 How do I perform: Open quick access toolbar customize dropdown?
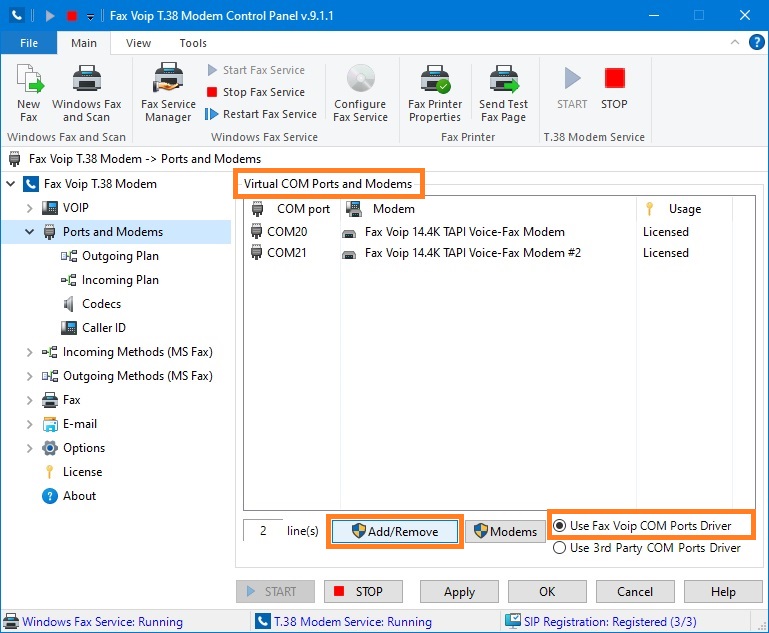[90, 17]
